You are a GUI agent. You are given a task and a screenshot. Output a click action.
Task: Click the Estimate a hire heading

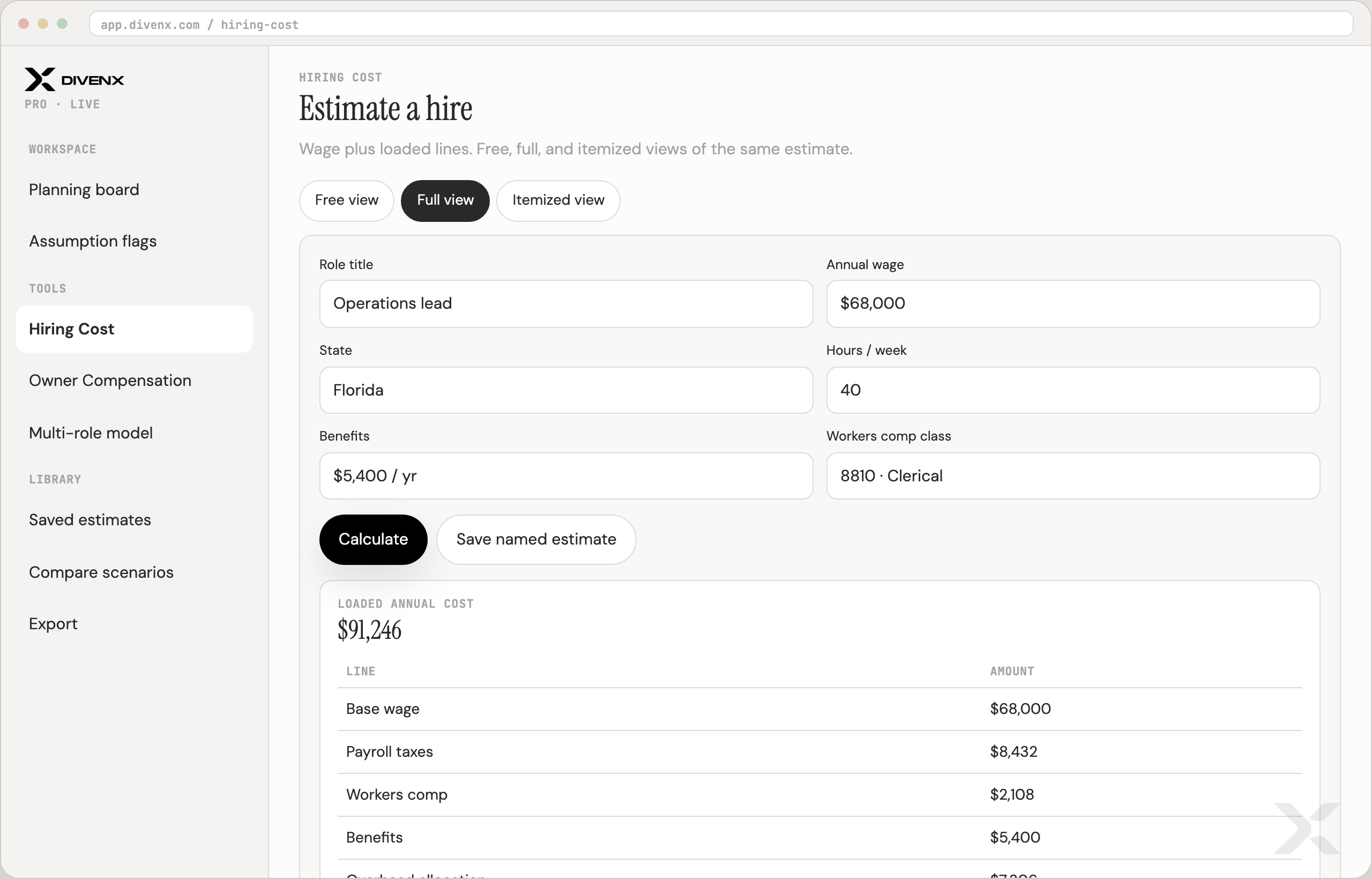click(x=386, y=108)
